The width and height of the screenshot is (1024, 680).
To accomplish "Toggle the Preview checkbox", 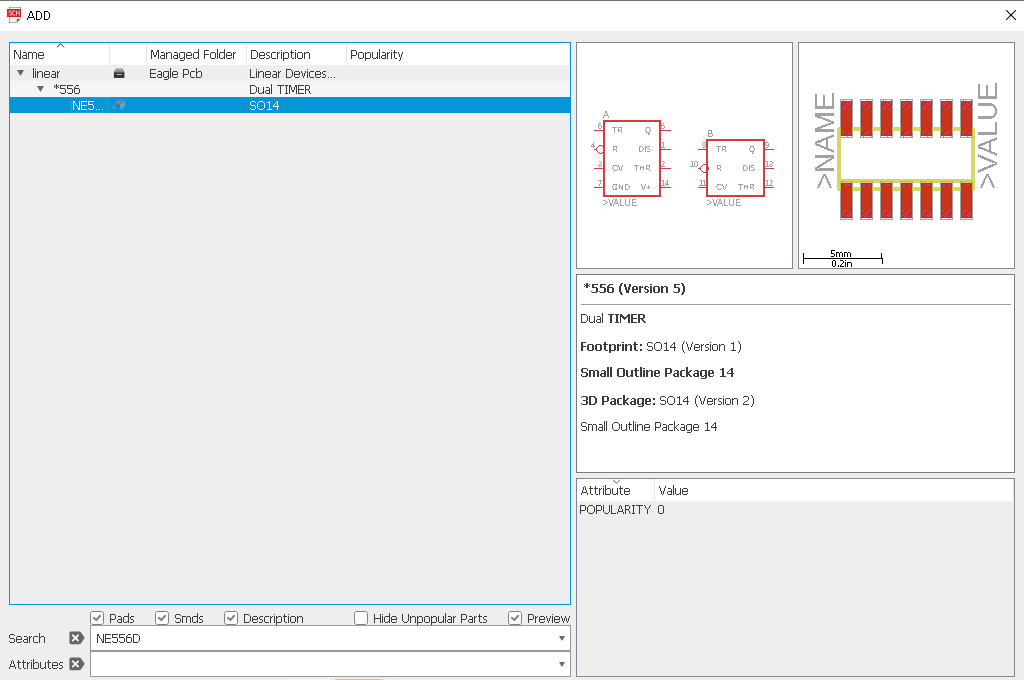I will click(515, 618).
